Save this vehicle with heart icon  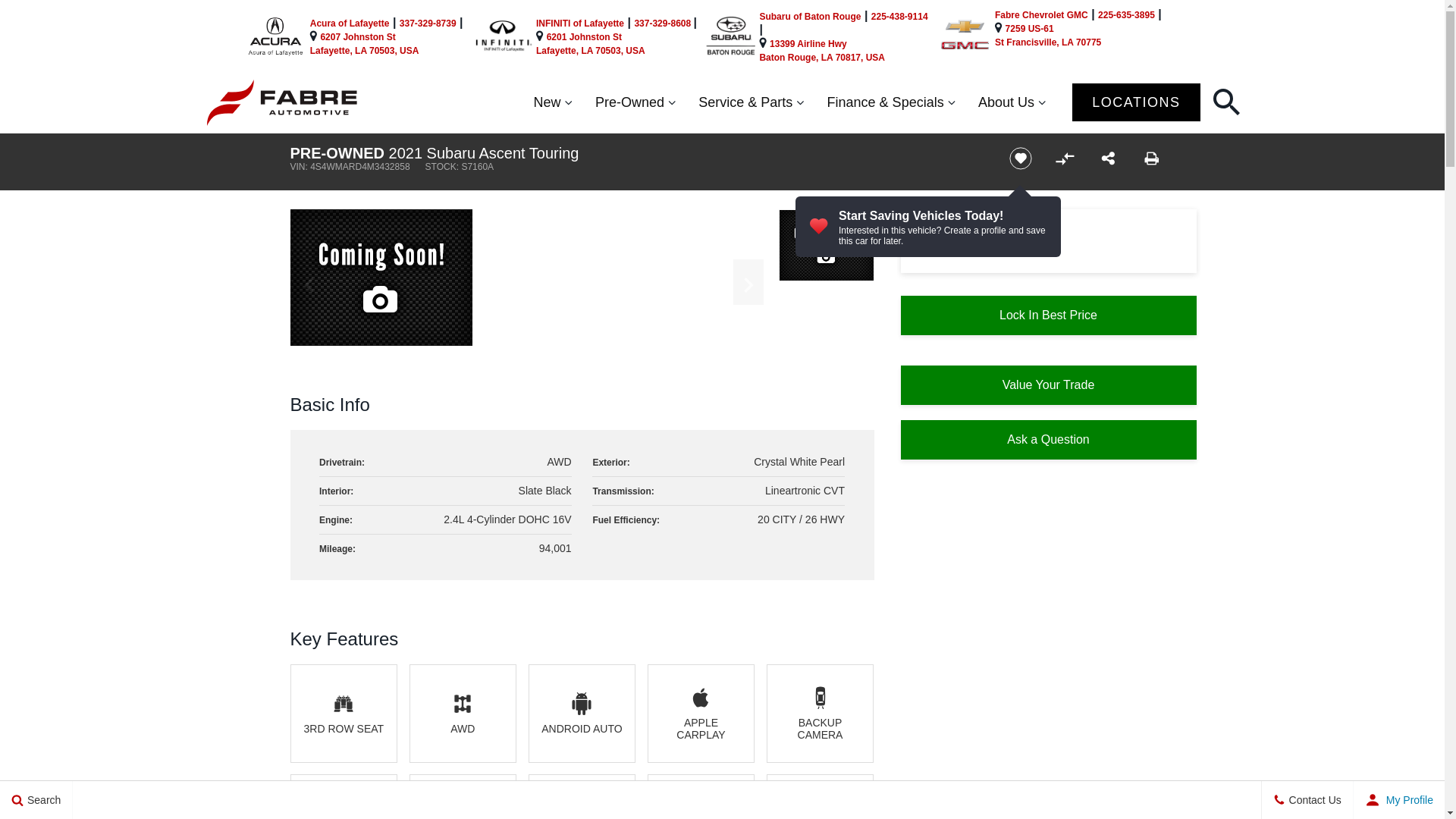(x=1020, y=158)
